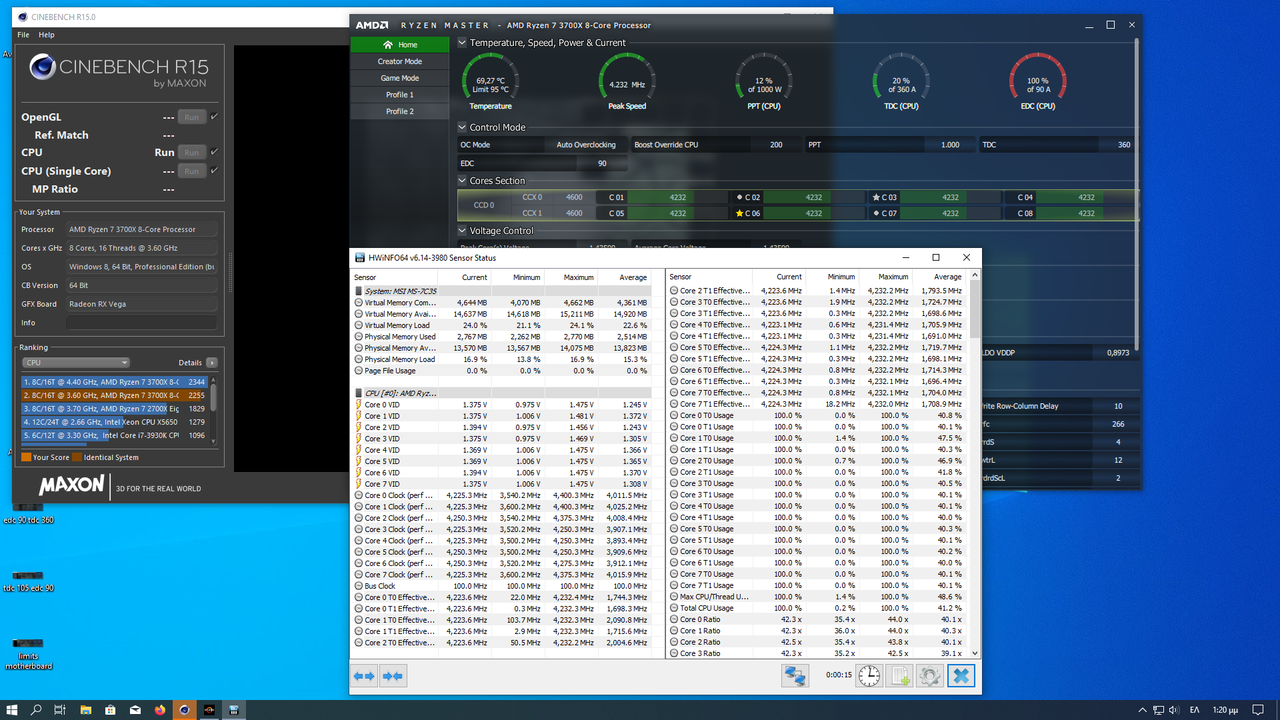Click the blue X to close HWiNFO sensors
This screenshot has width=1280, height=720.
tap(961, 676)
